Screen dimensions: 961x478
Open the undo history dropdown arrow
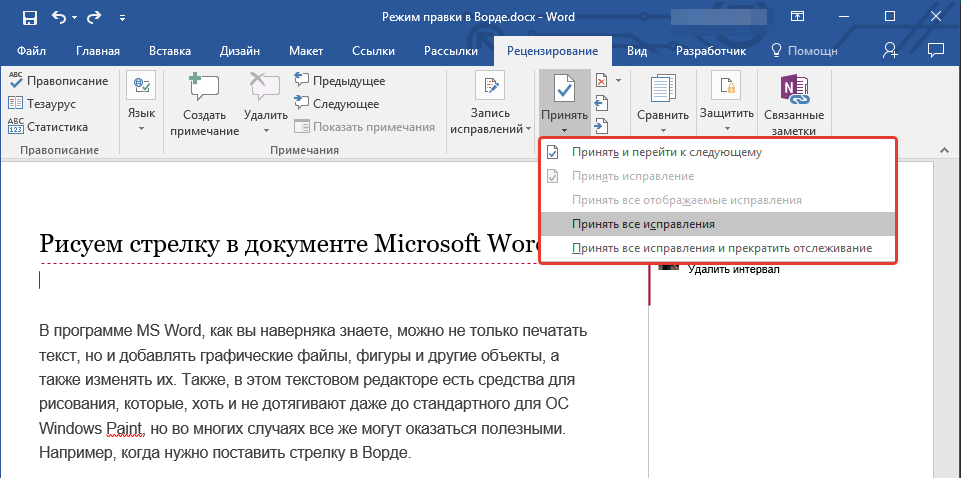tap(74, 18)
